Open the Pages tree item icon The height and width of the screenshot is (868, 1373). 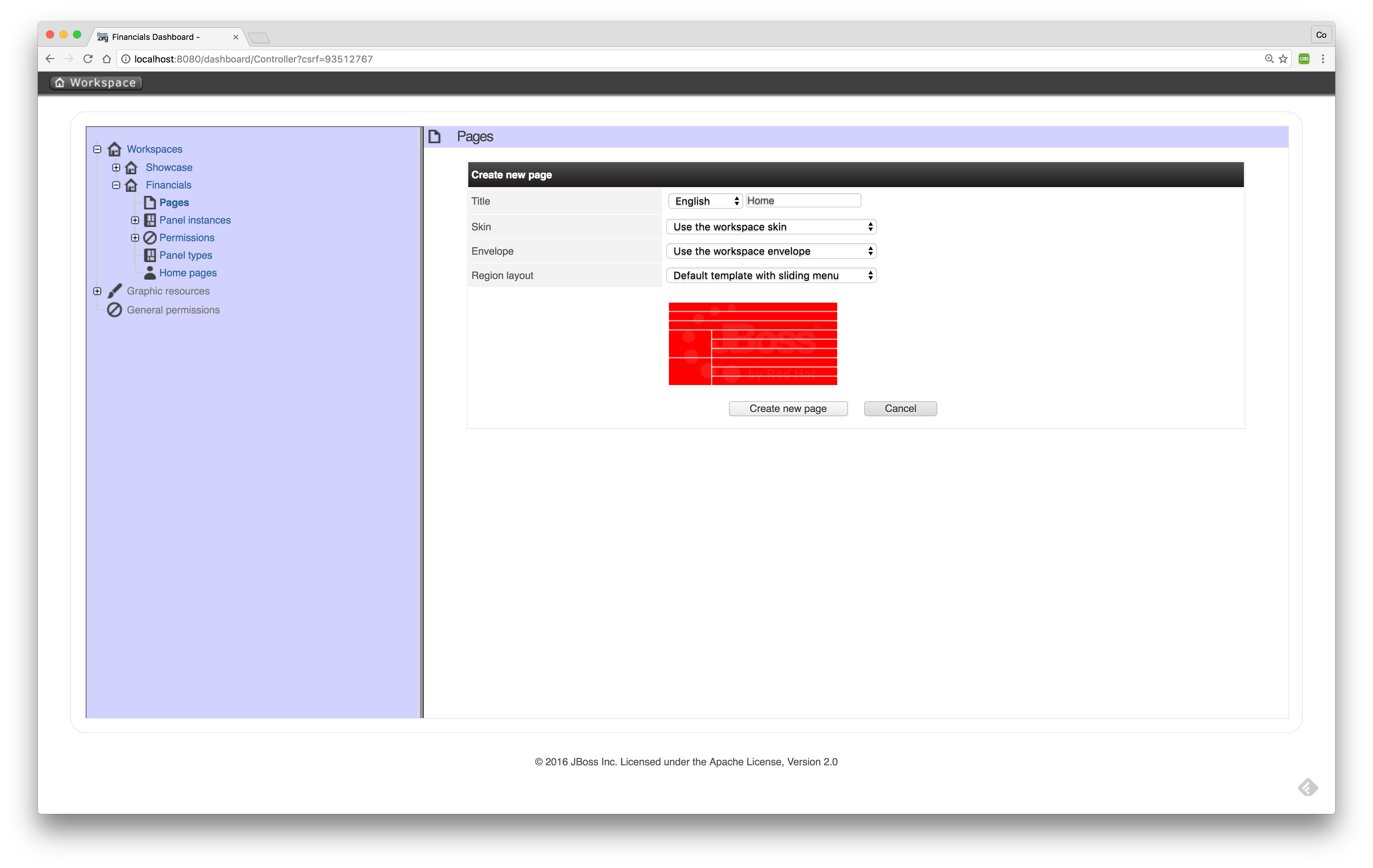tap(150, 202)
